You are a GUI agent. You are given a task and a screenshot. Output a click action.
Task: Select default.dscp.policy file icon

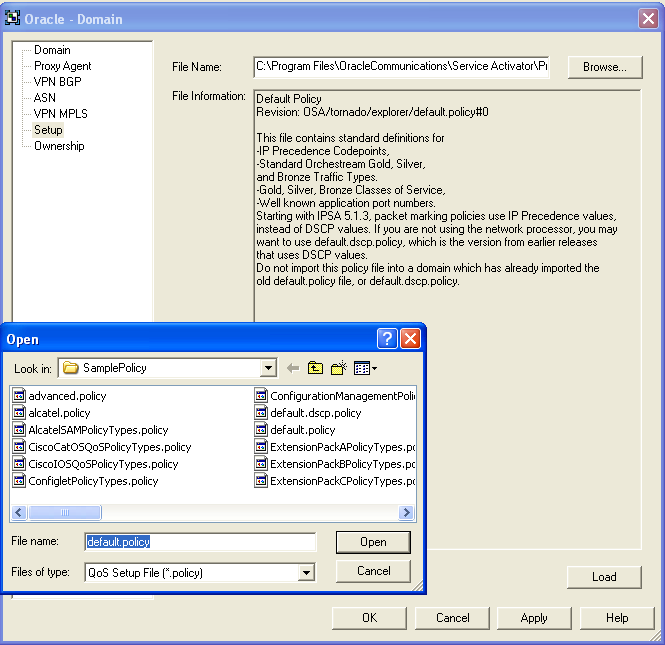point(261,412)
